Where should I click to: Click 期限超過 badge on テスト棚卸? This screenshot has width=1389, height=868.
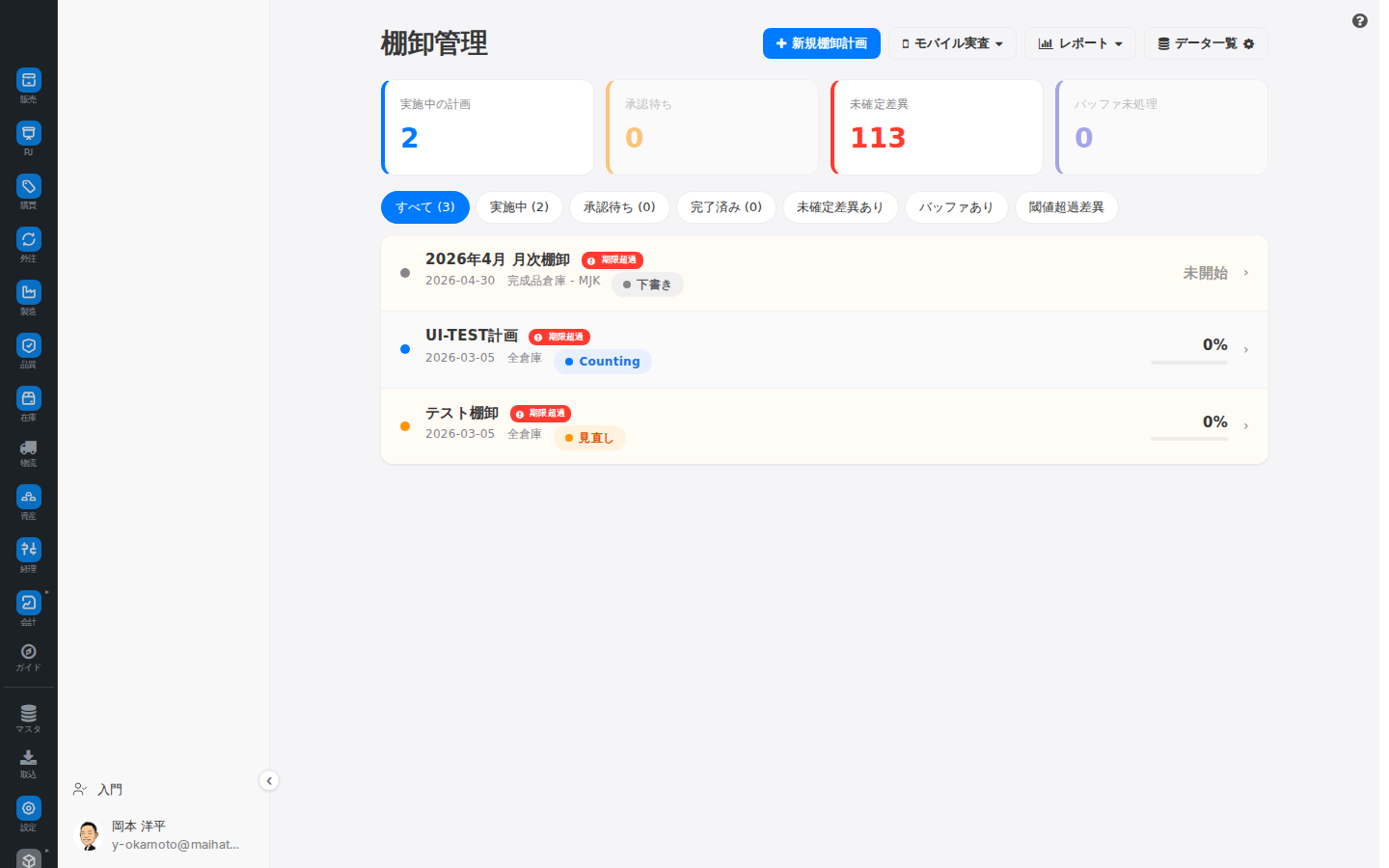[x=541, y=414]
